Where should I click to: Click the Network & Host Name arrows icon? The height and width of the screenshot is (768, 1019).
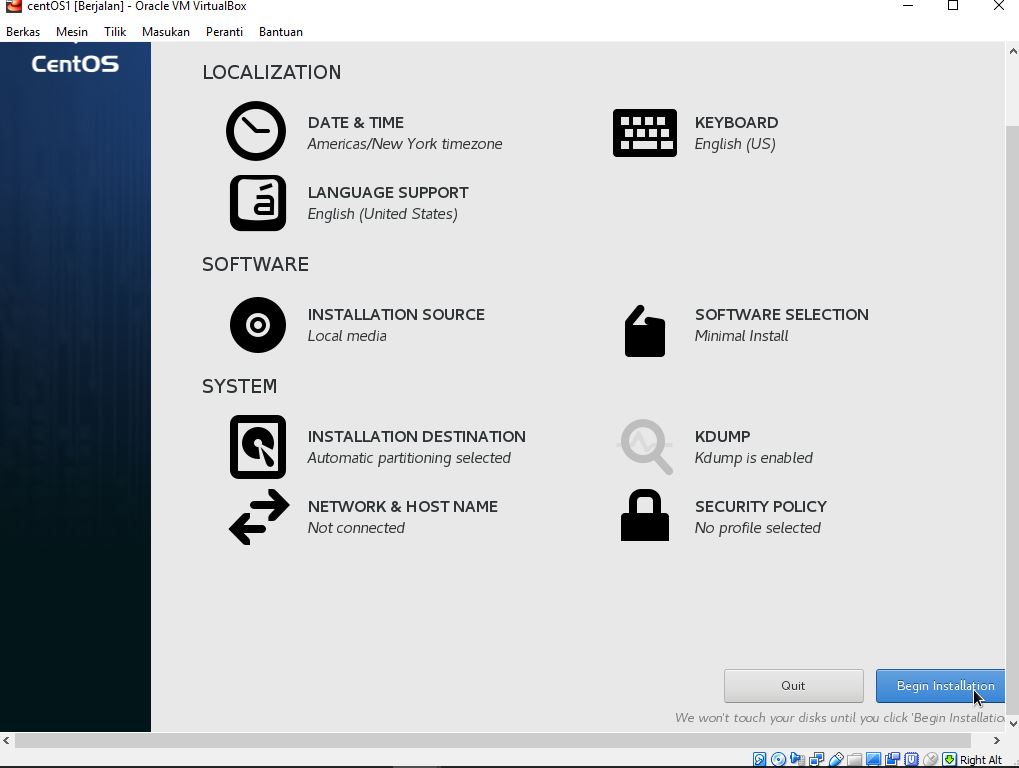tap(259, 517)
